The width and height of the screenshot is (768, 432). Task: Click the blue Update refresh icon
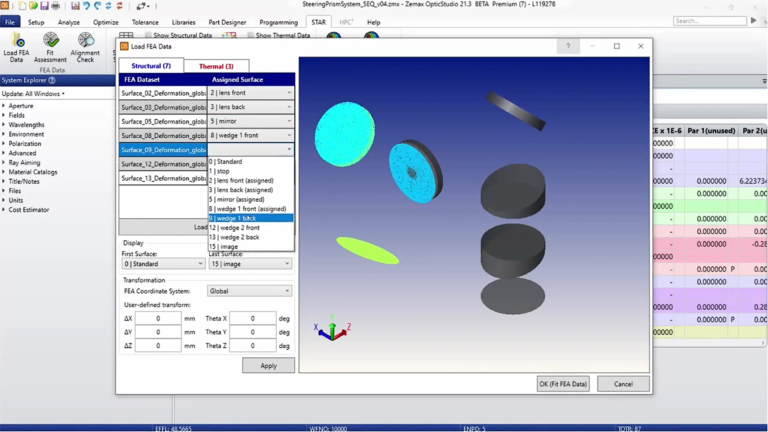(108, 6)
